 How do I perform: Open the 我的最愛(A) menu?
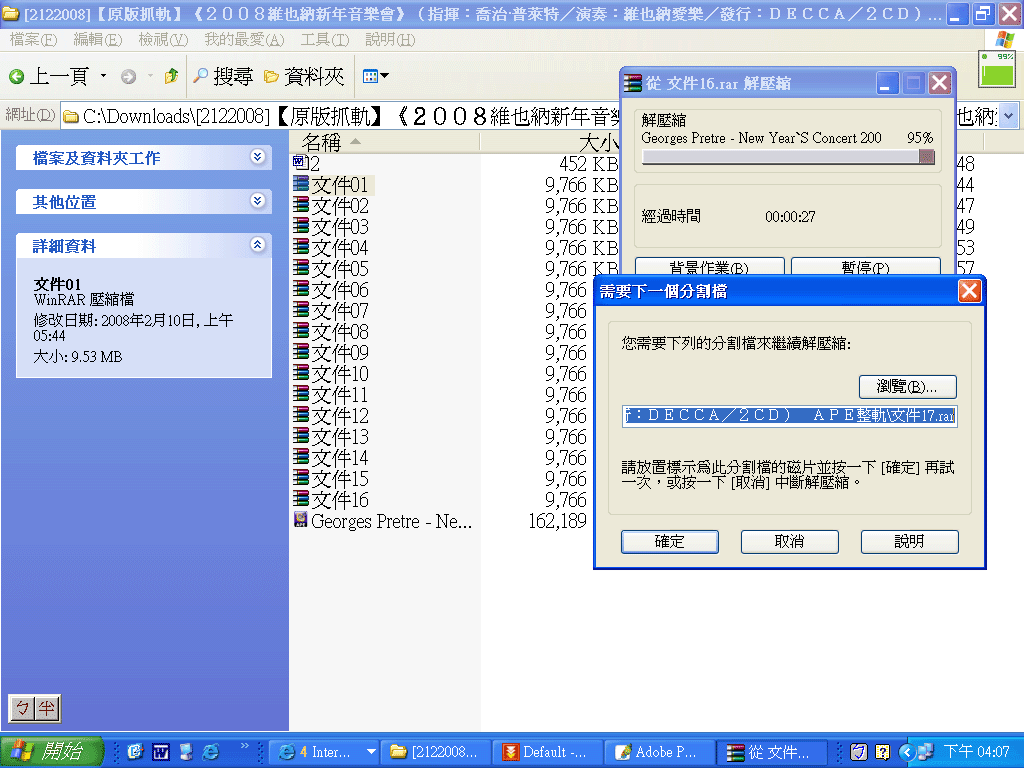pyautogui.click(x=244, y=40)
